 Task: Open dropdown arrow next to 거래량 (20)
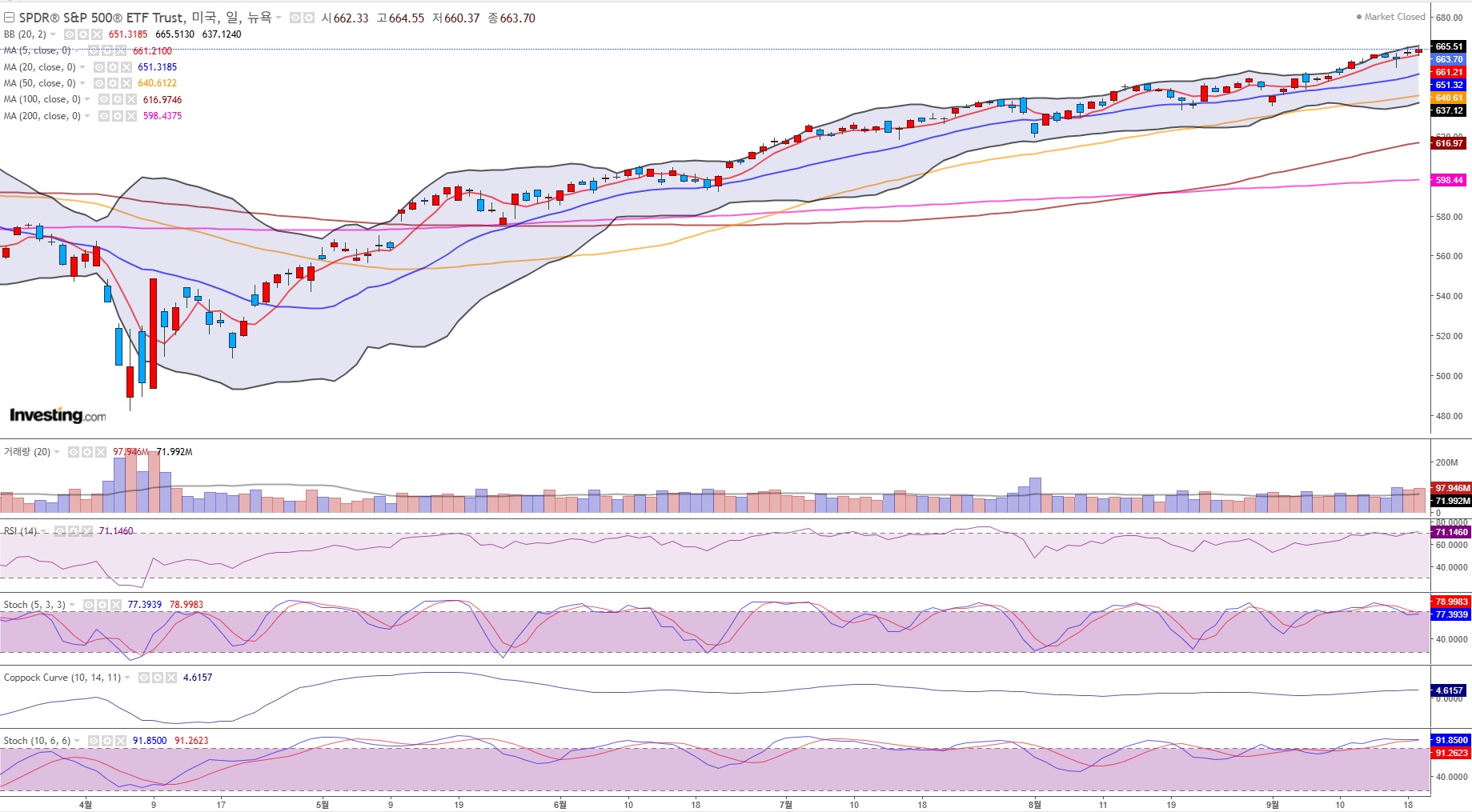[57, 452]
